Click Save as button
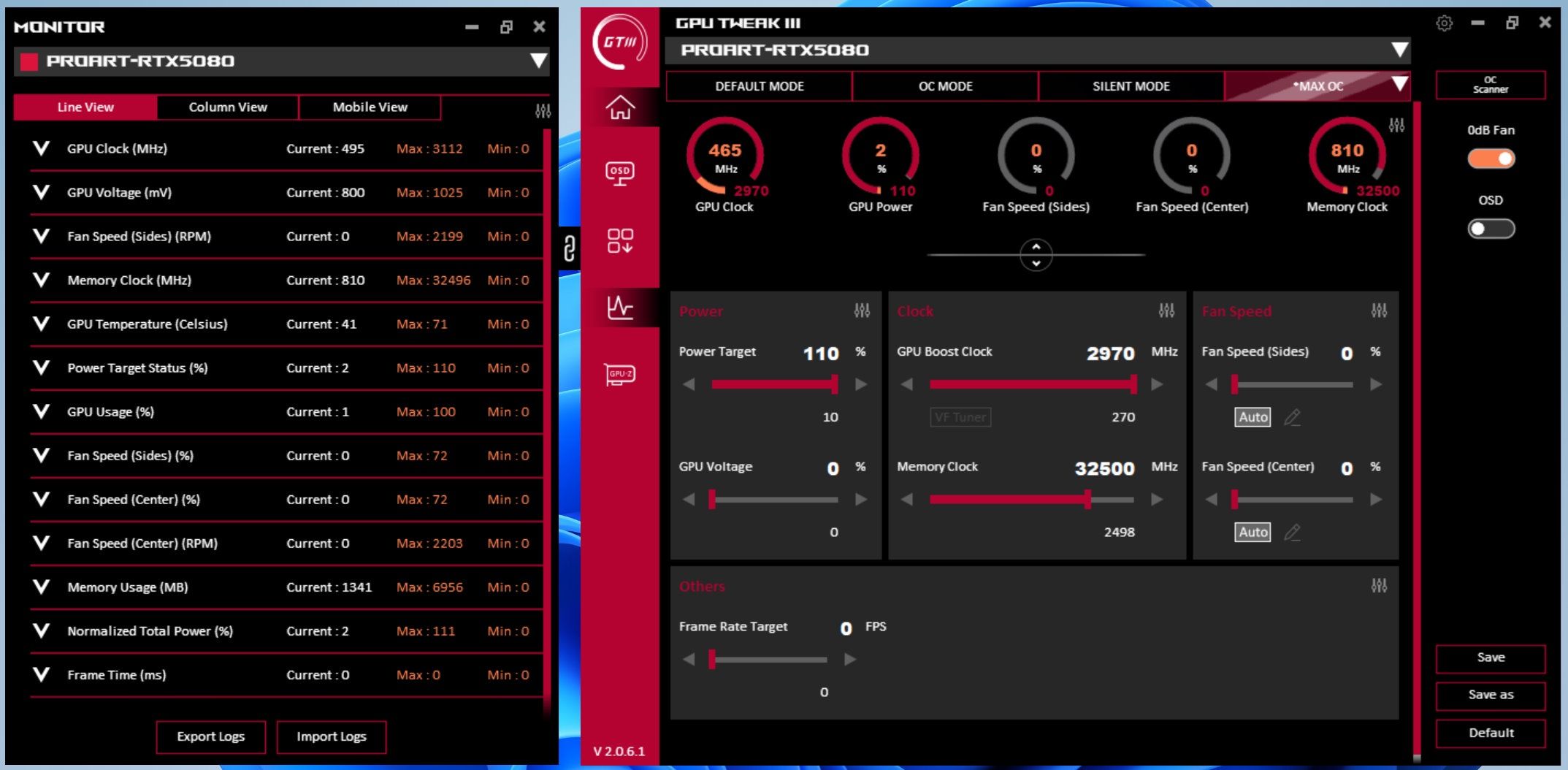 point(1491,695)
